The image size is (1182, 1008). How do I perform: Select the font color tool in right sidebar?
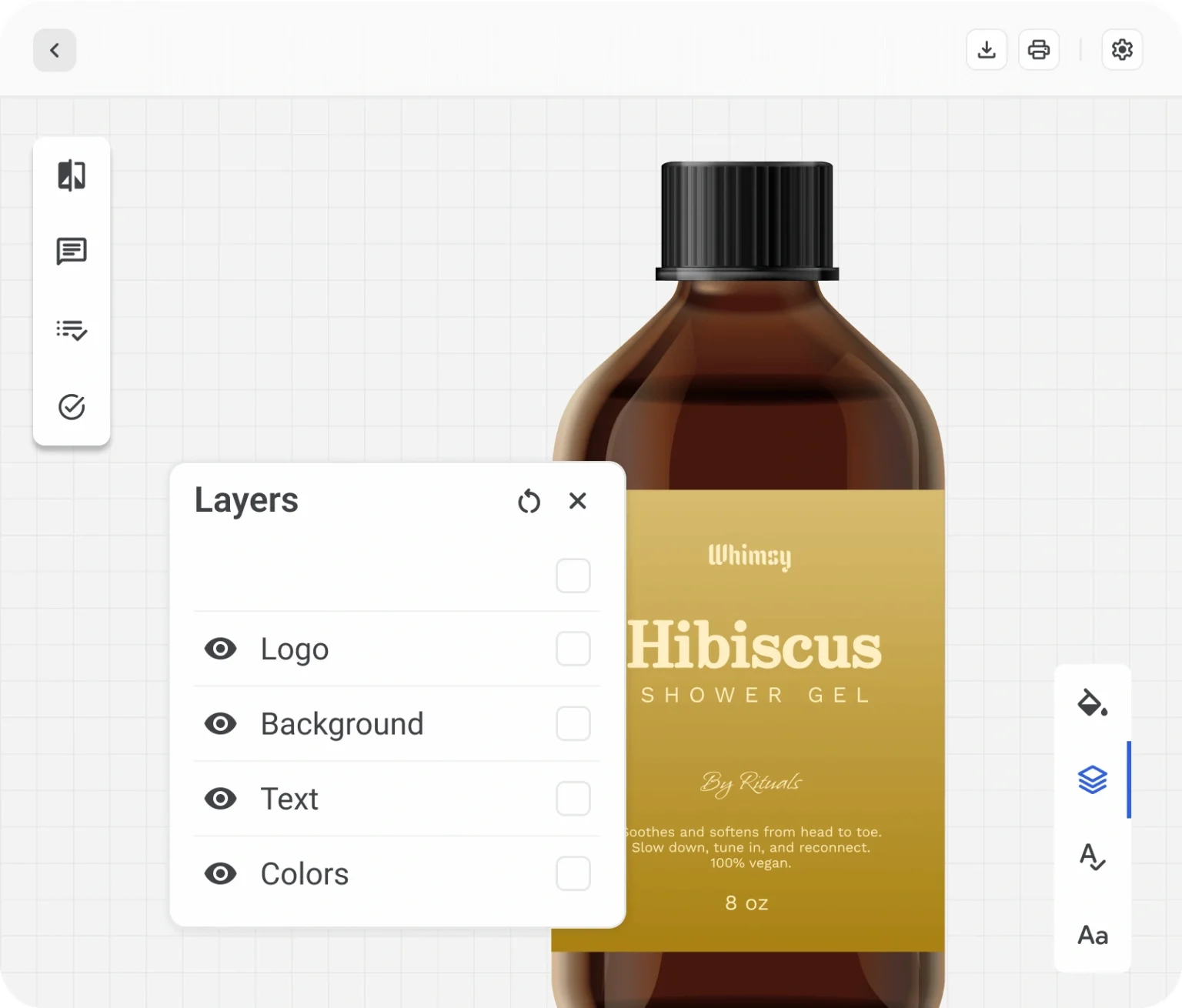click(1092, 857)
